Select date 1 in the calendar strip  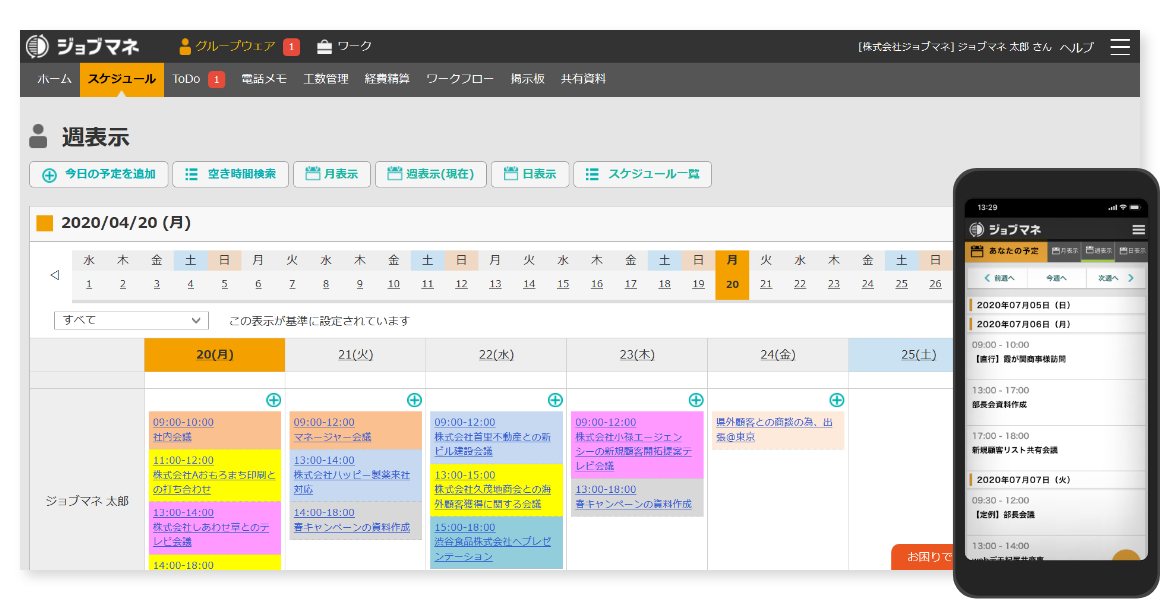click(x=89, y=284)
